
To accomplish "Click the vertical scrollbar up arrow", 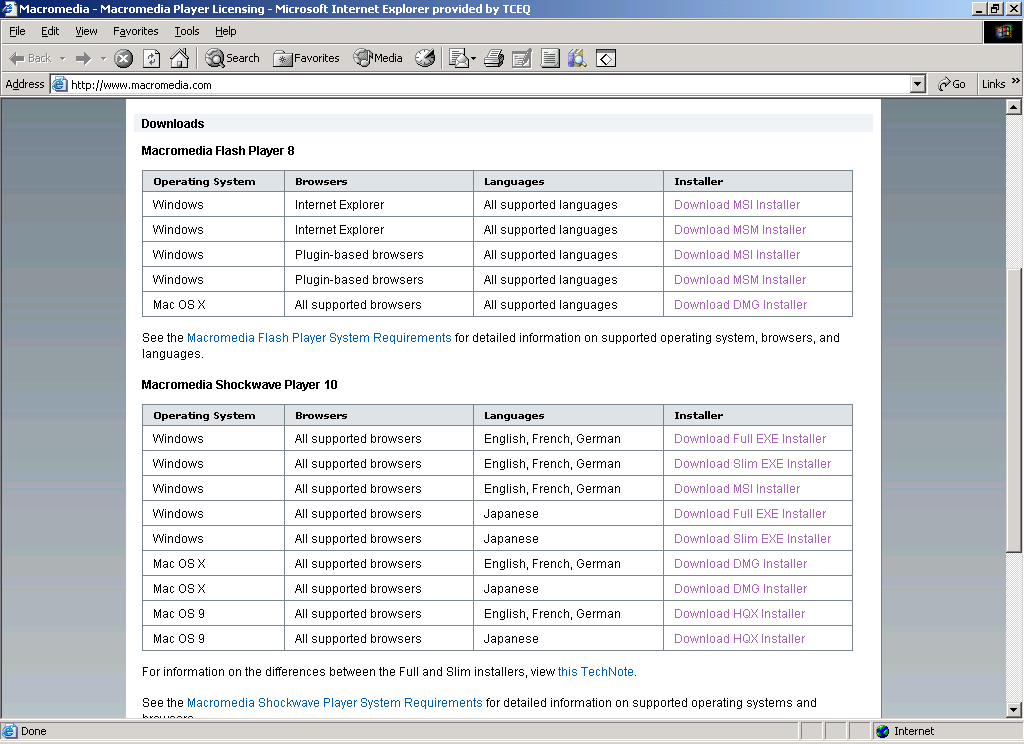I will 1014,106.
